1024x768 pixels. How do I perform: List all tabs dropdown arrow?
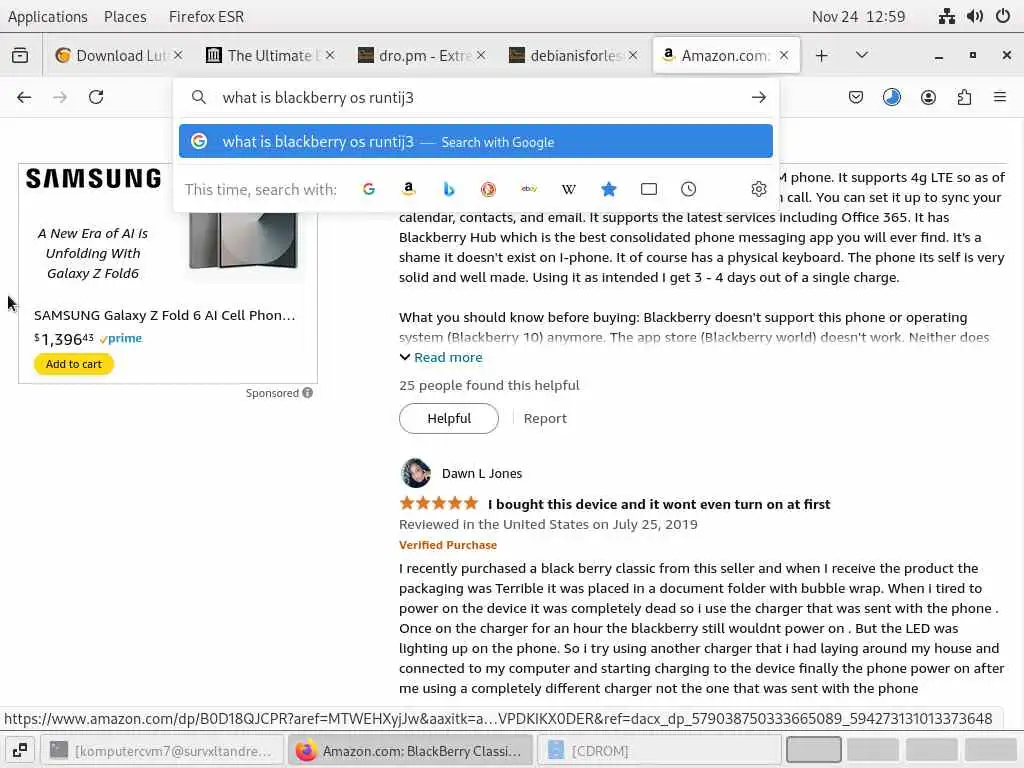click(x=861, y=56)
